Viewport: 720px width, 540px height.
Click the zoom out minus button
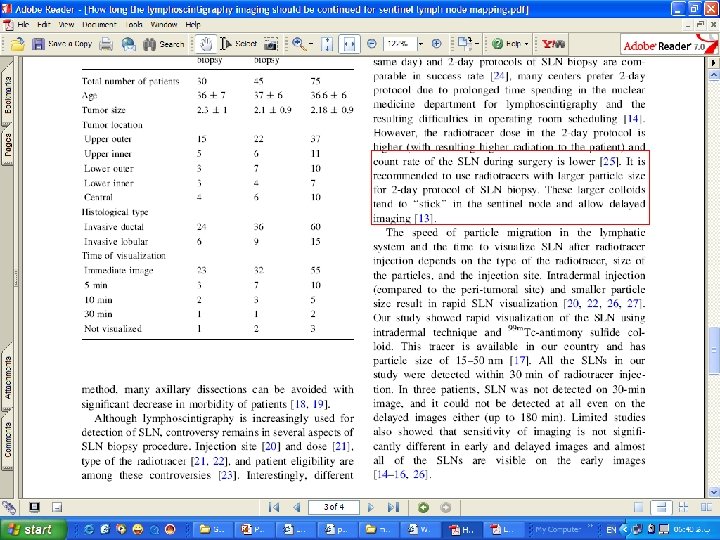pos(372,44)
